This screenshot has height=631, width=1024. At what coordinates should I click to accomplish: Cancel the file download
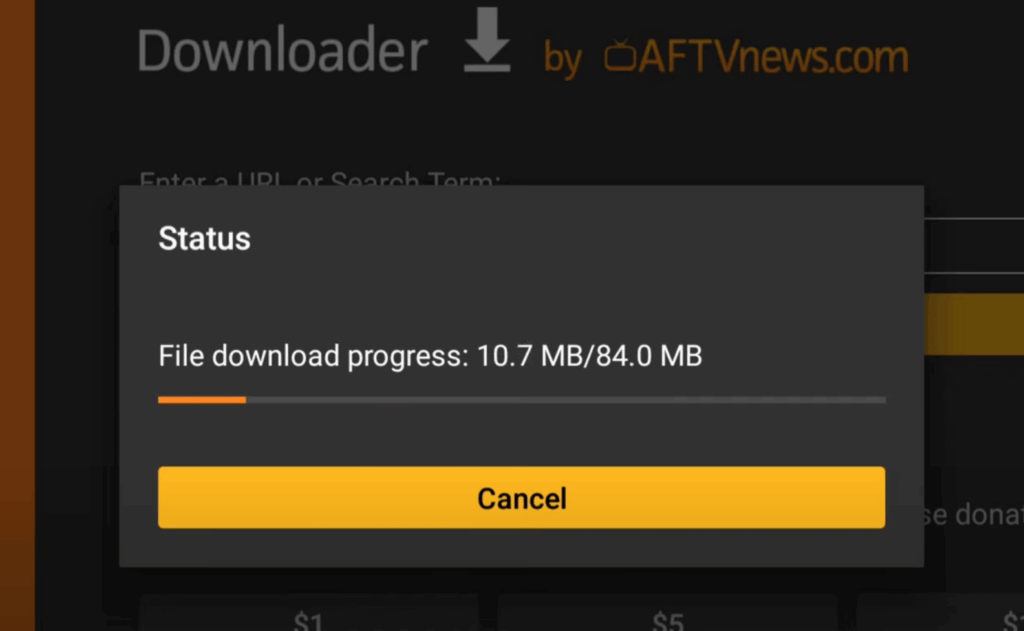point(521,497)
